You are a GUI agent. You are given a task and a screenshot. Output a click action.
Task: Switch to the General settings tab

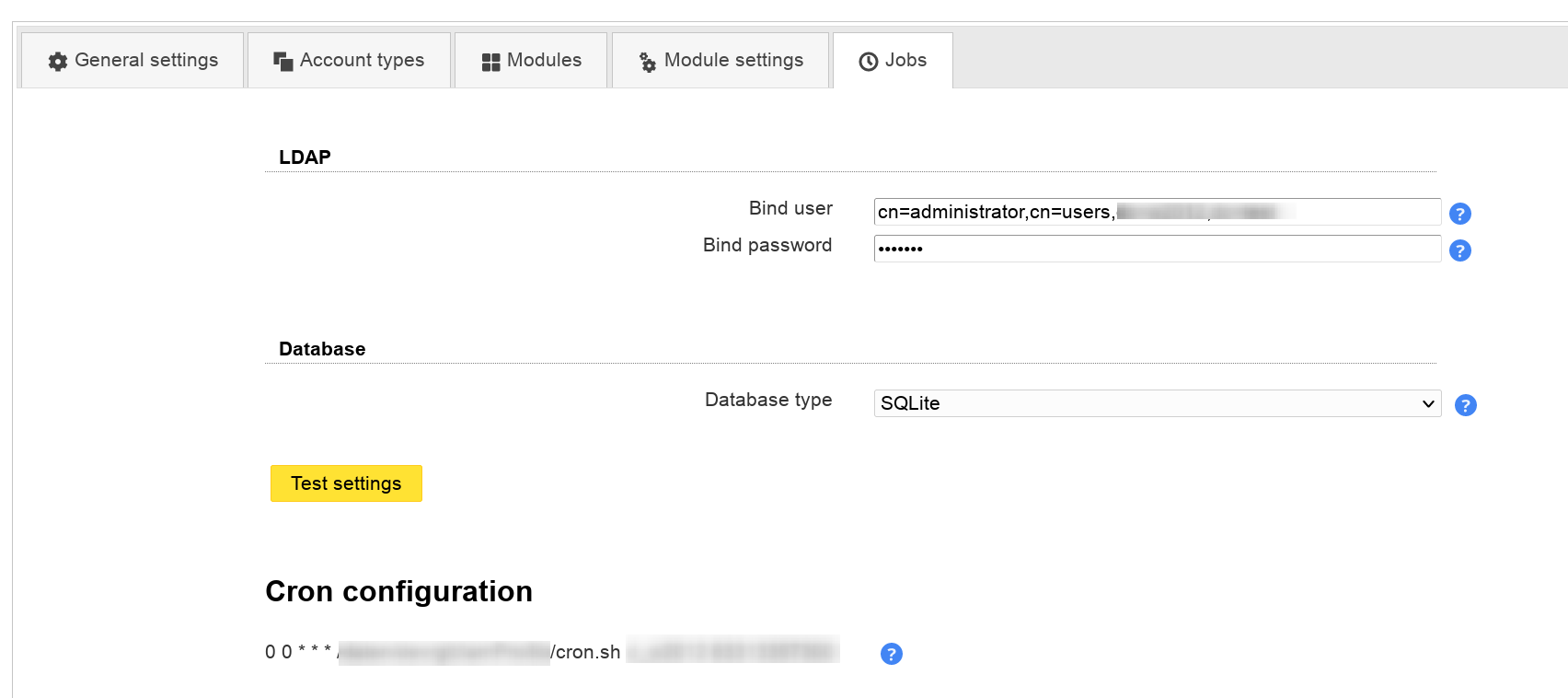point(133,61)
